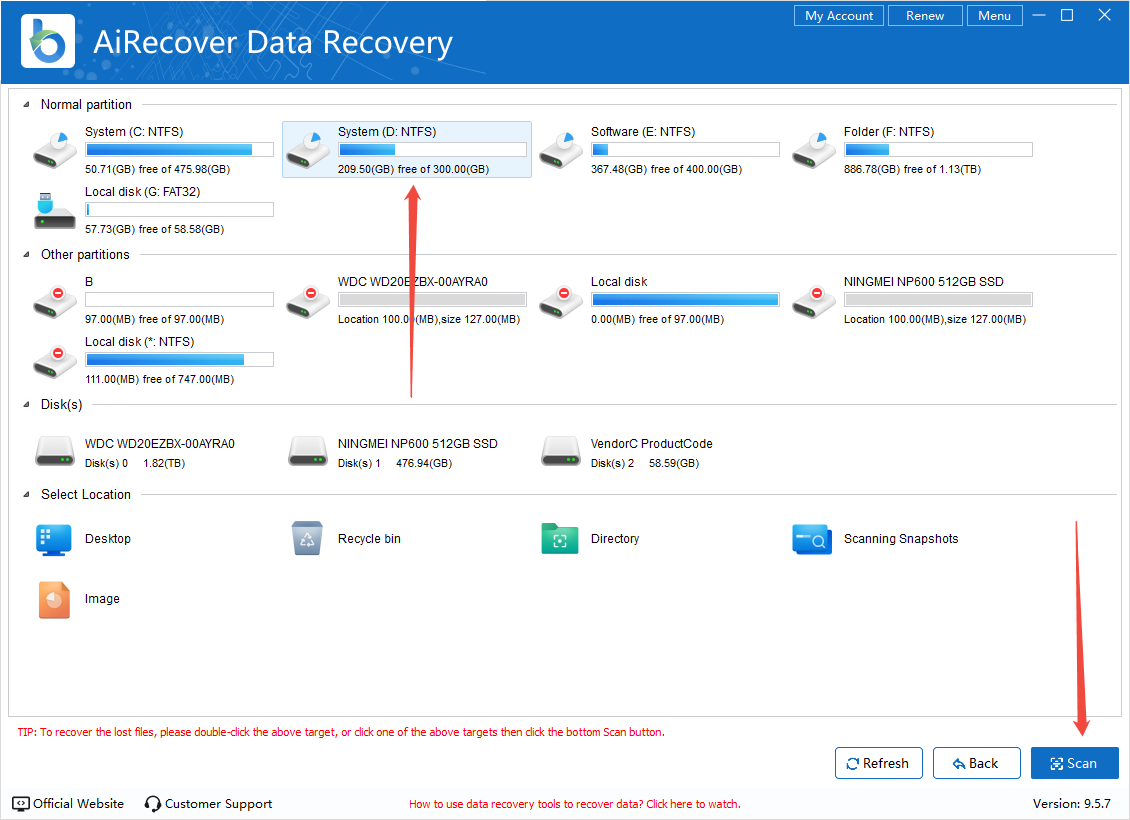Select the System C: NTFS drive icon

[x=54, y=150]
